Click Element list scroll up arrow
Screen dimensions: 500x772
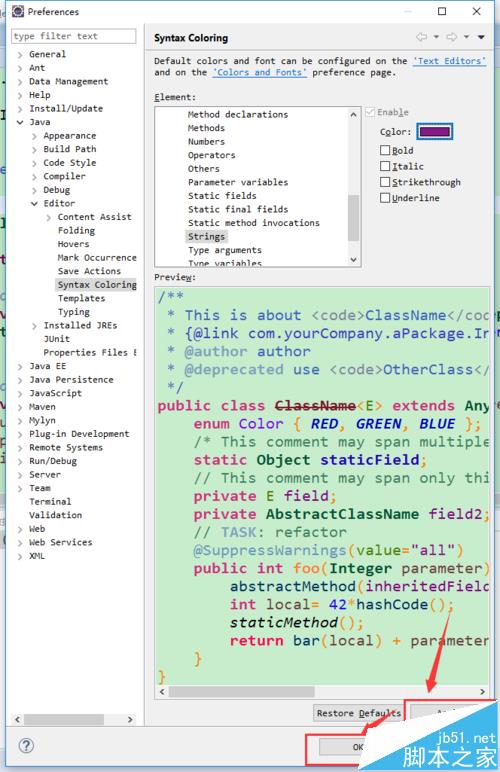(353, 114)
